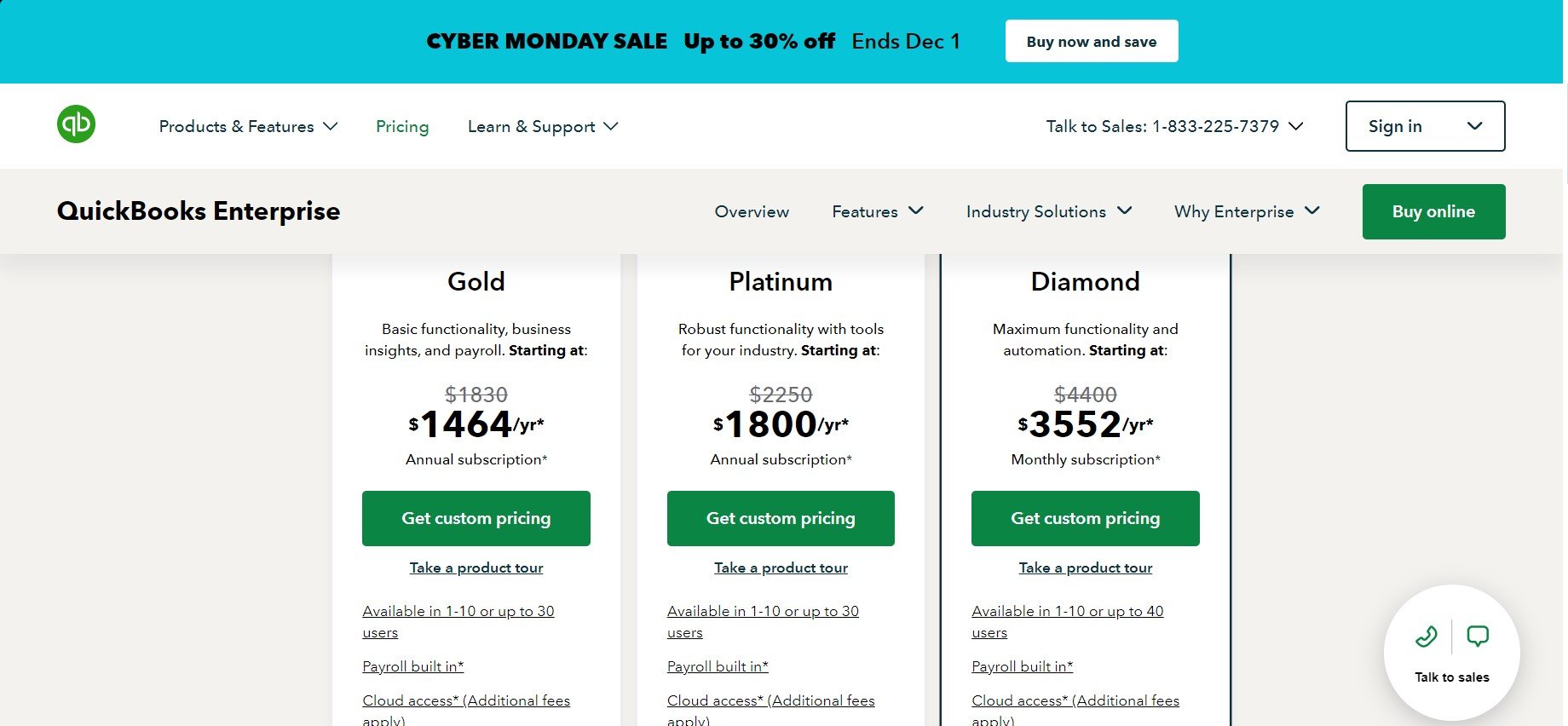1568x726 pixels.
Task: Get custom pricing for Diamond plan
Action: click(x=1086, y=518)
